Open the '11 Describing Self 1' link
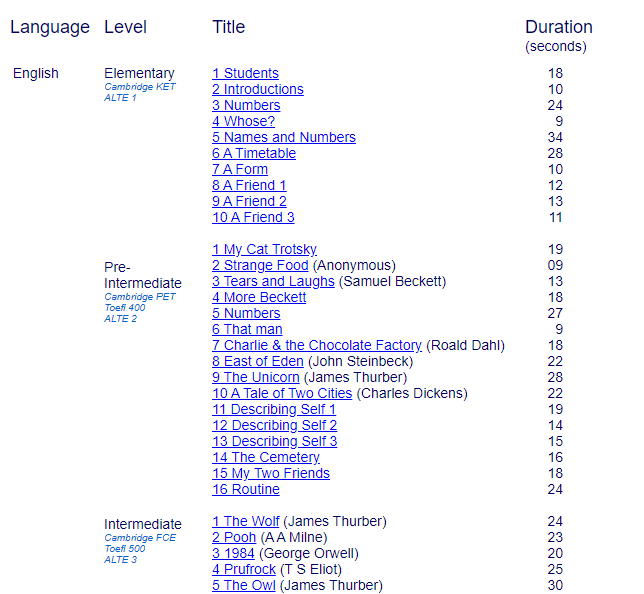This screenshot has height=594, width=644. [x=274, y=410]
